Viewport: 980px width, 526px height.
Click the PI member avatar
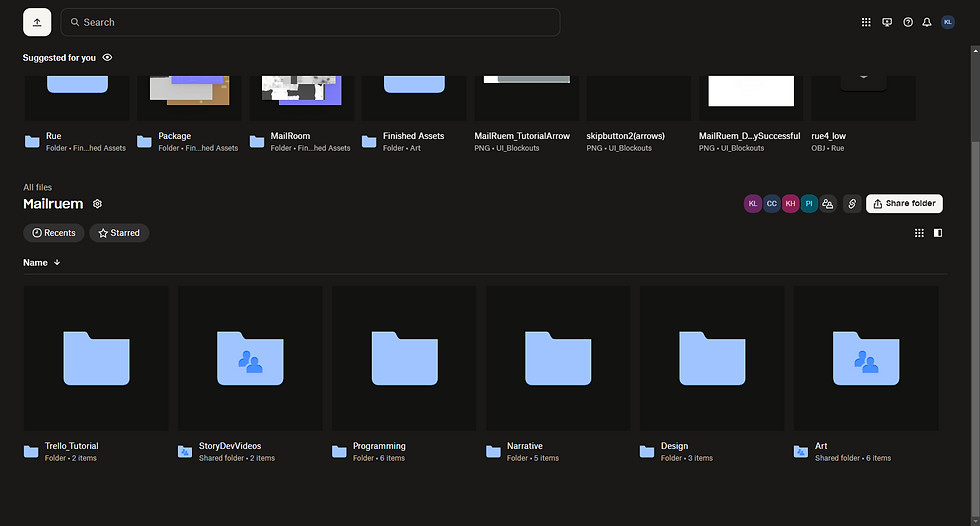pos(809,204)
